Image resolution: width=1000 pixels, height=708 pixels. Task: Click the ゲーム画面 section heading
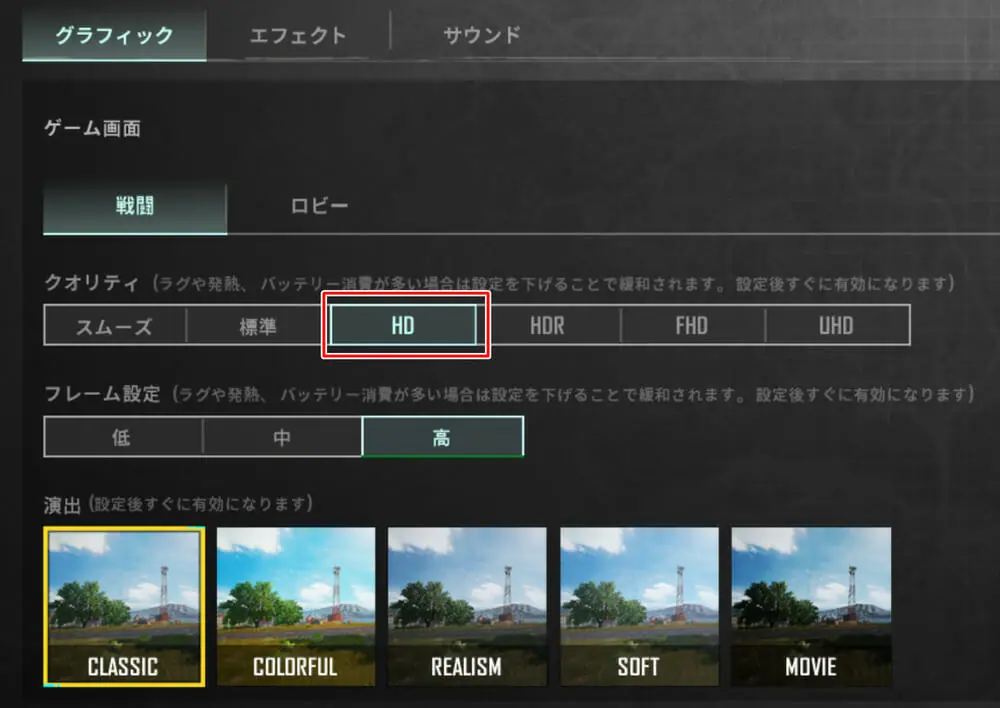(x=92, y=128)
